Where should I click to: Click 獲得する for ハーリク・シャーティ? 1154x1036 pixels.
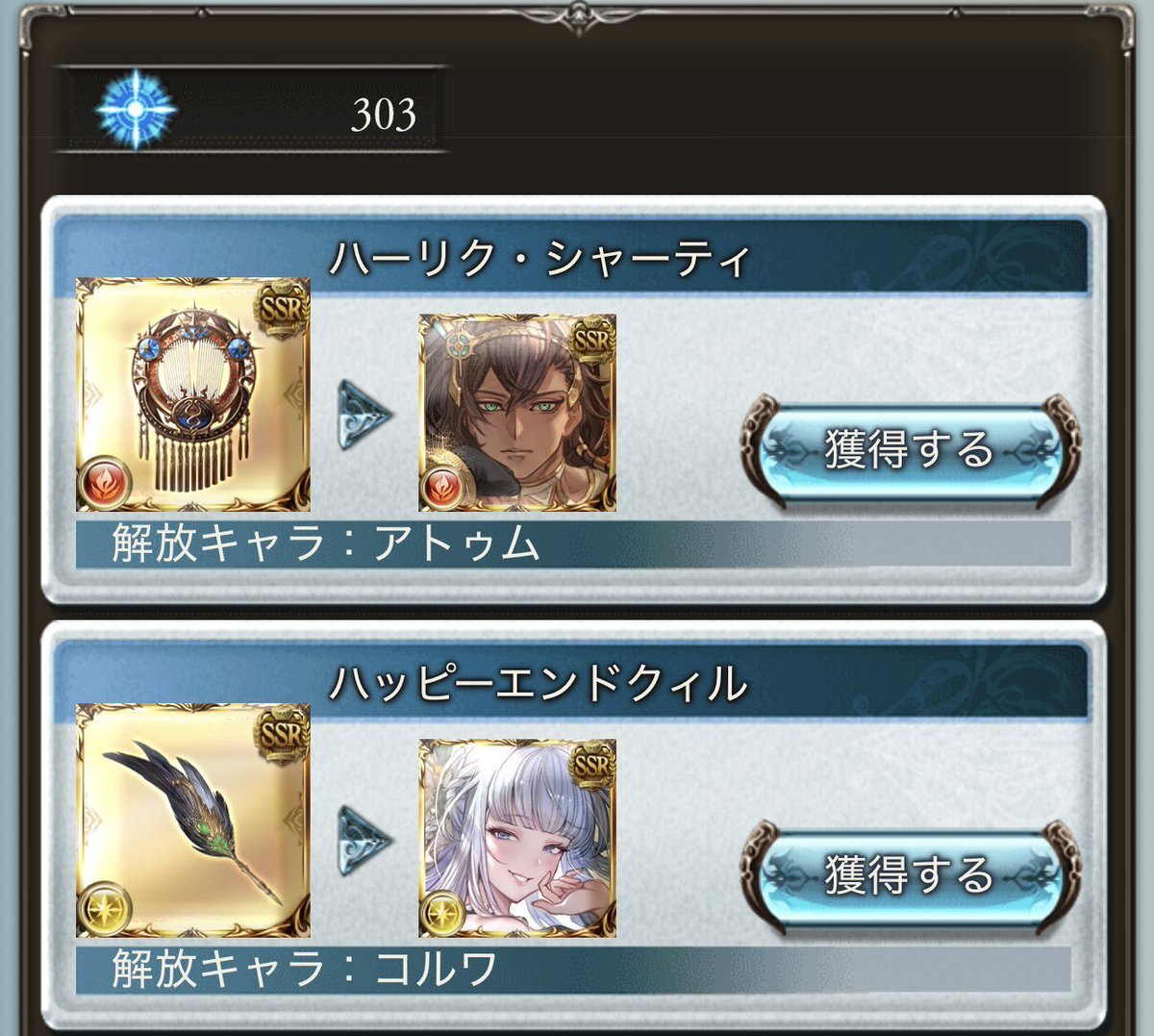tap(910, 448)
